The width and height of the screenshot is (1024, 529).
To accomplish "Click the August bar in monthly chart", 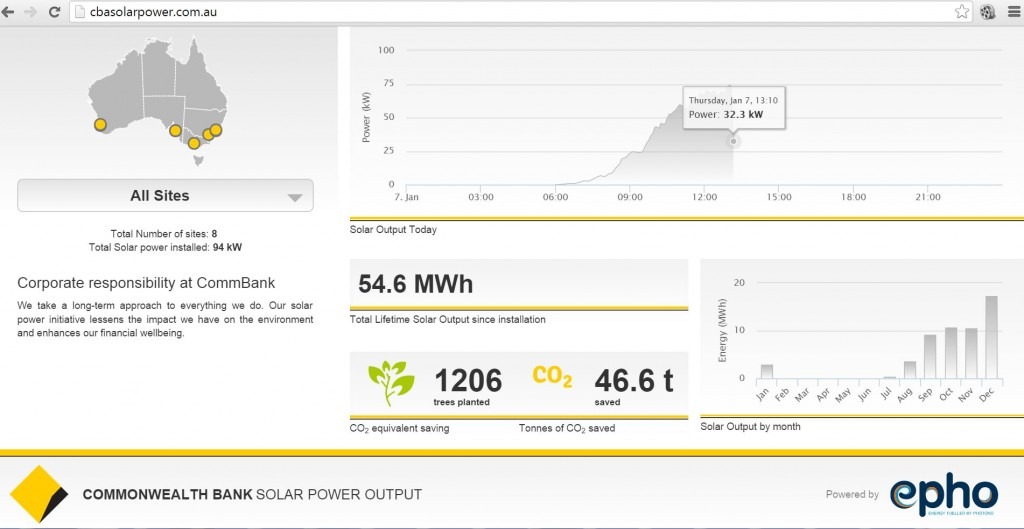I will click(x=910, y=370).
